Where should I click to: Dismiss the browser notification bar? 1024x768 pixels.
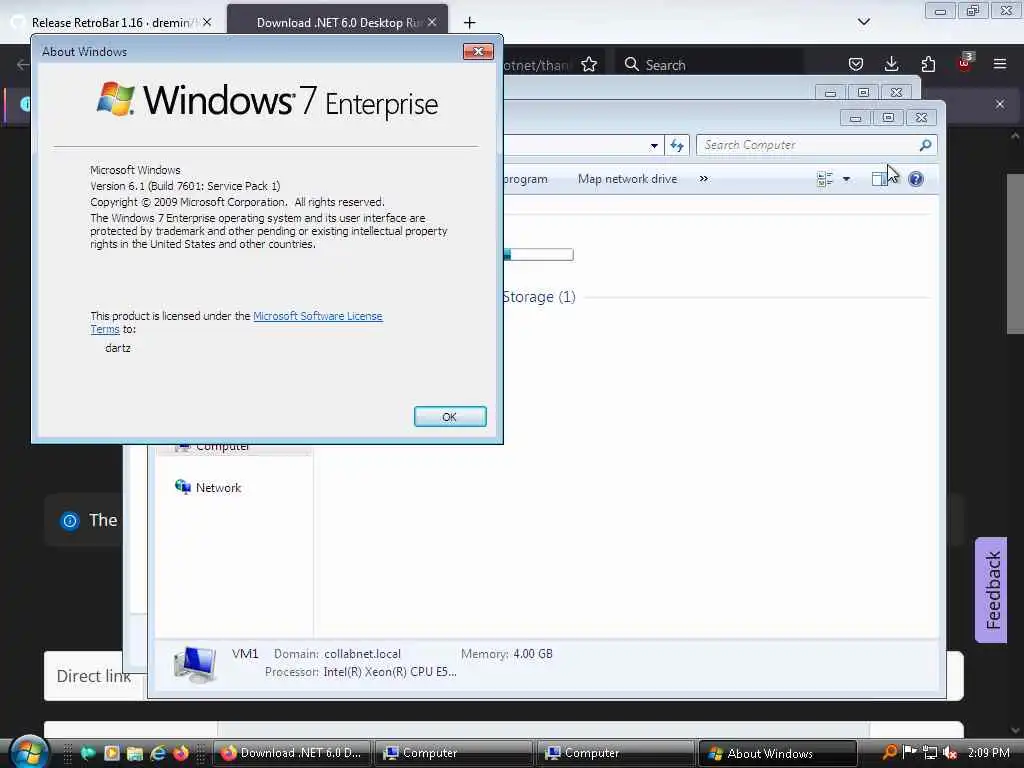(1000, 104)
